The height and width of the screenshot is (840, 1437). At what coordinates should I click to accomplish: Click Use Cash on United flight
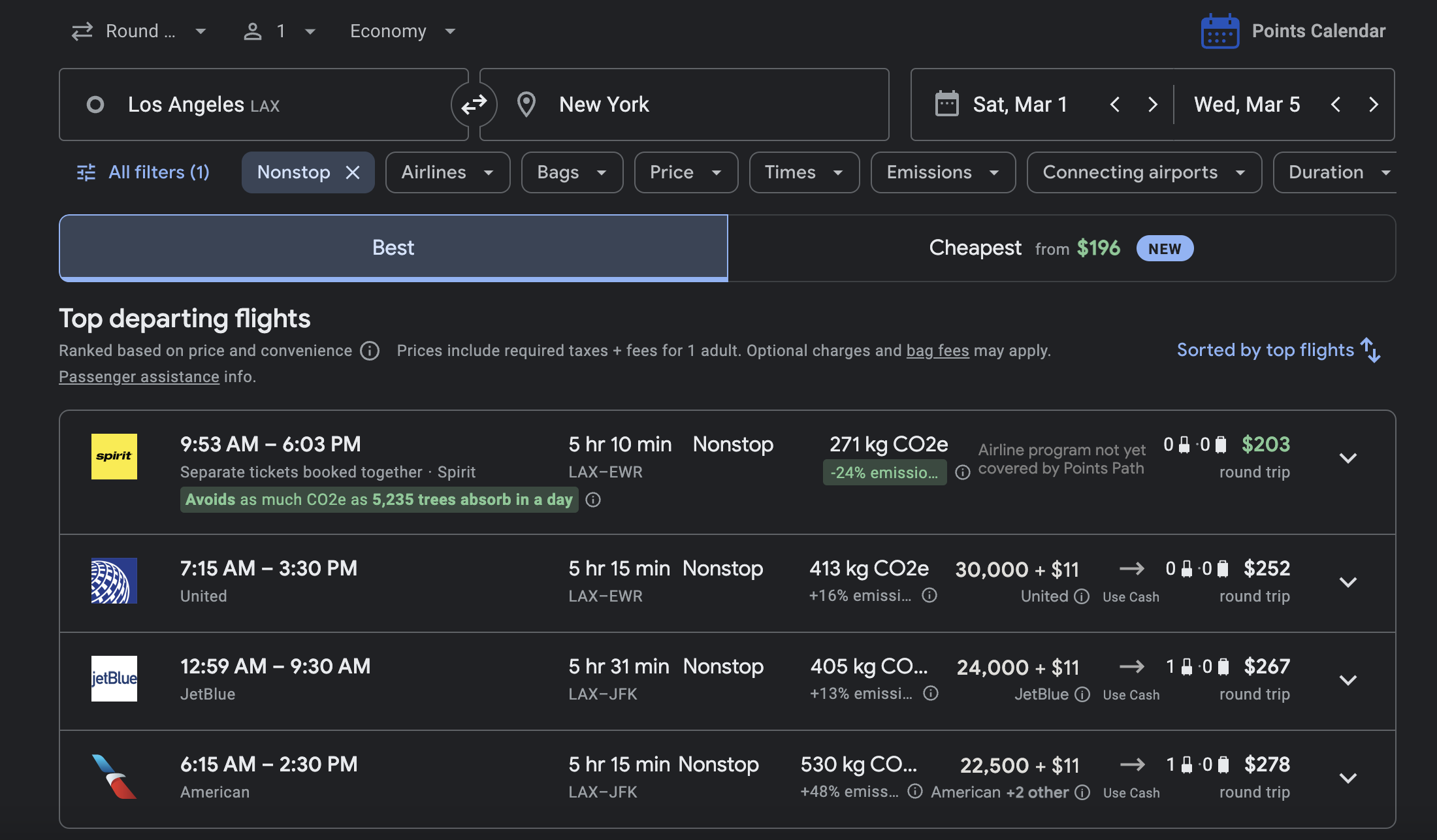[x=1131, y=597]
